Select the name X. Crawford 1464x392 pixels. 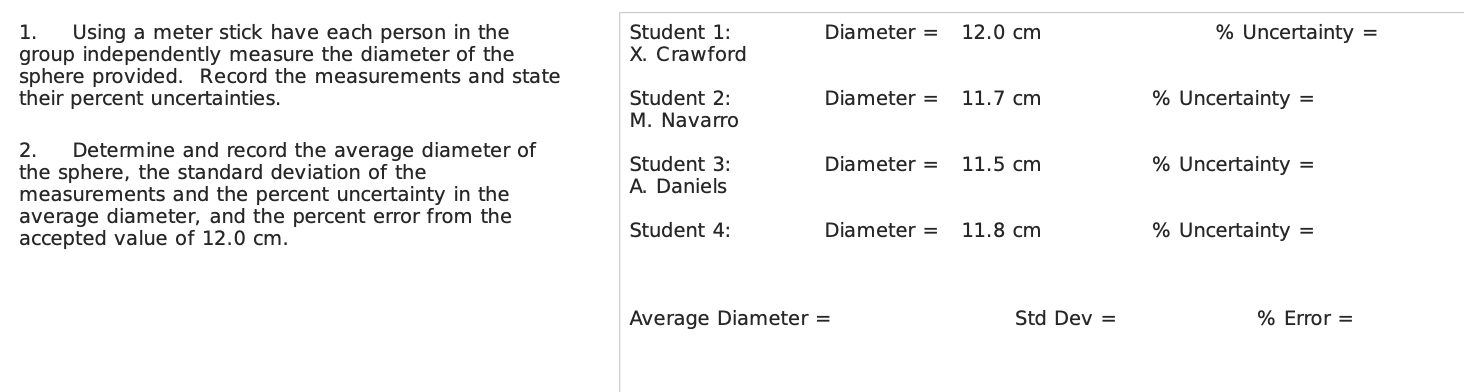(x=688, y=54)
